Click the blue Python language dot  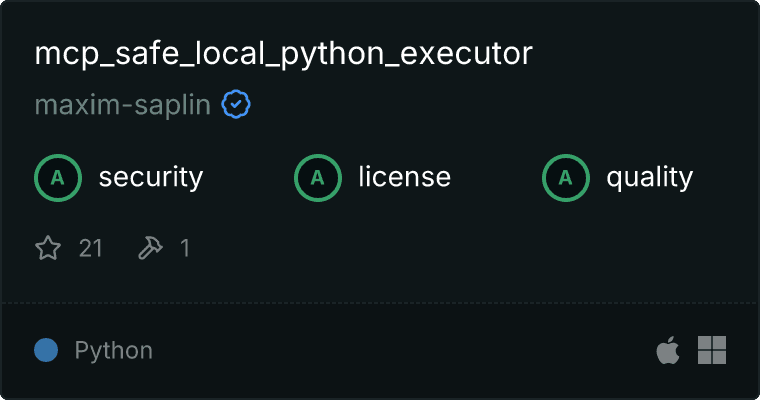pos(46,350)
